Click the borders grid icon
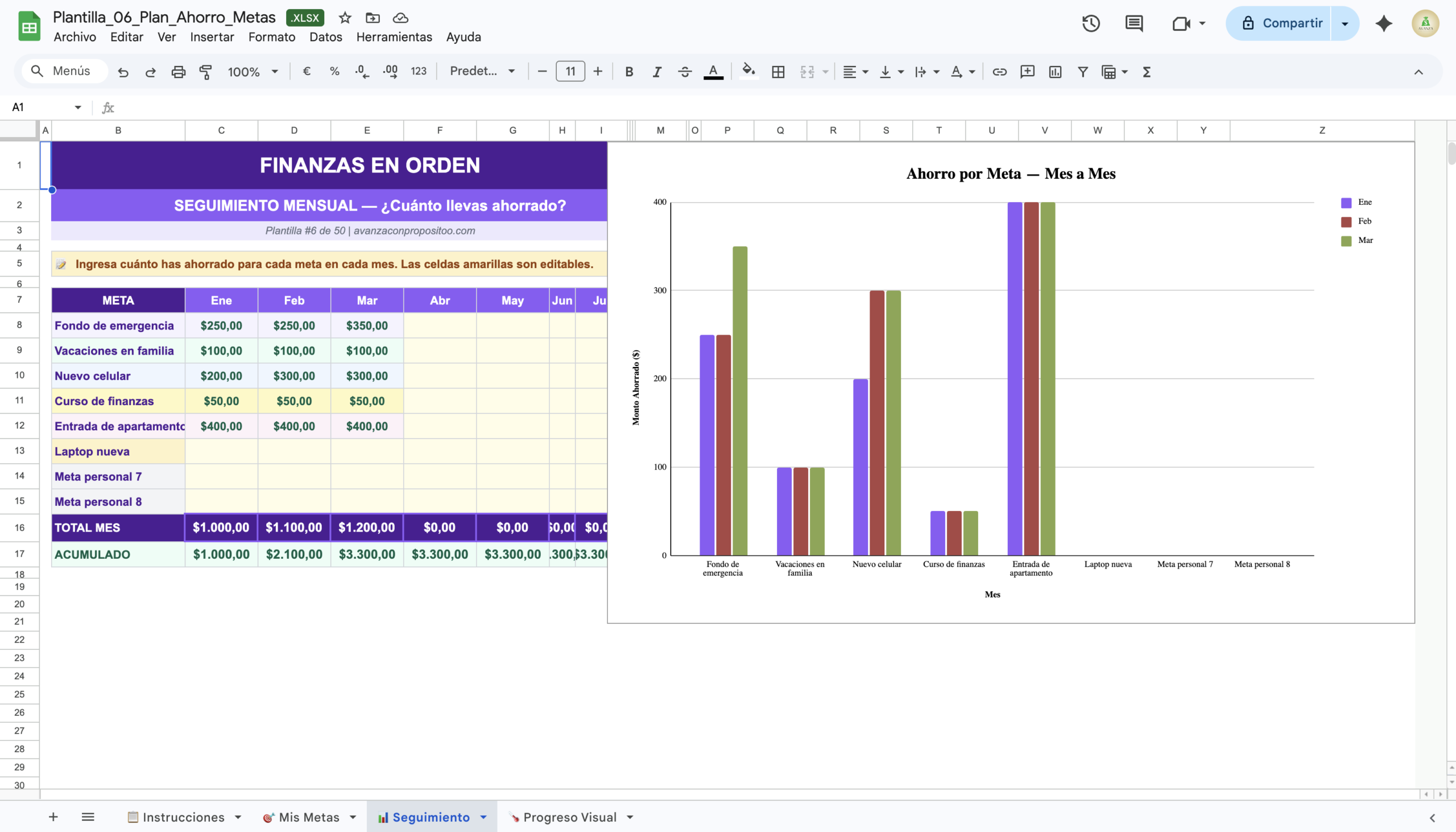Viewport: 1456px width, 832px height. tap(777, 72)
